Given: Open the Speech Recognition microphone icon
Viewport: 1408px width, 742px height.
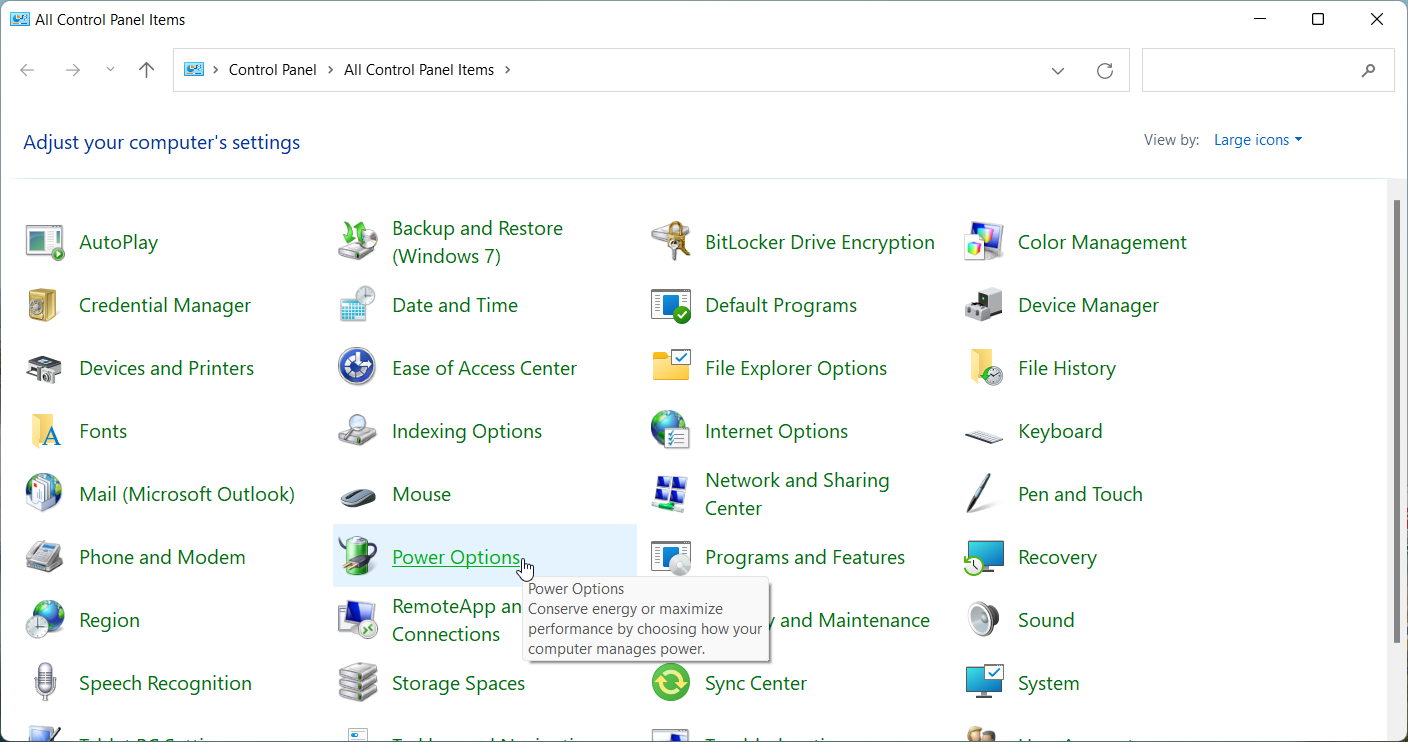Looking at the screenshot, I should pyautogui.click(x=45, y=683).
